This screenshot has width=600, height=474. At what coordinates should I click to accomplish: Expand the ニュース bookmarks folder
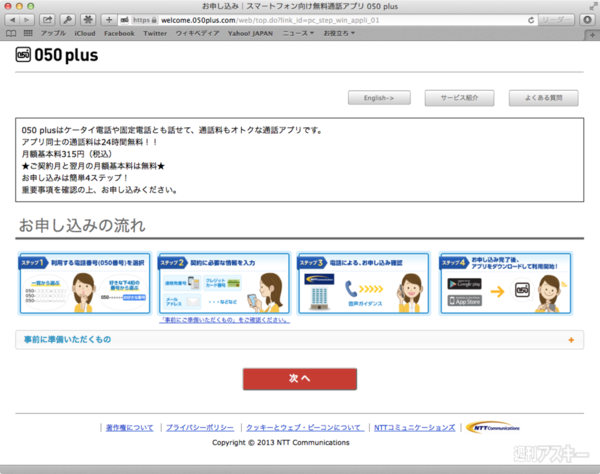(298, 33)
